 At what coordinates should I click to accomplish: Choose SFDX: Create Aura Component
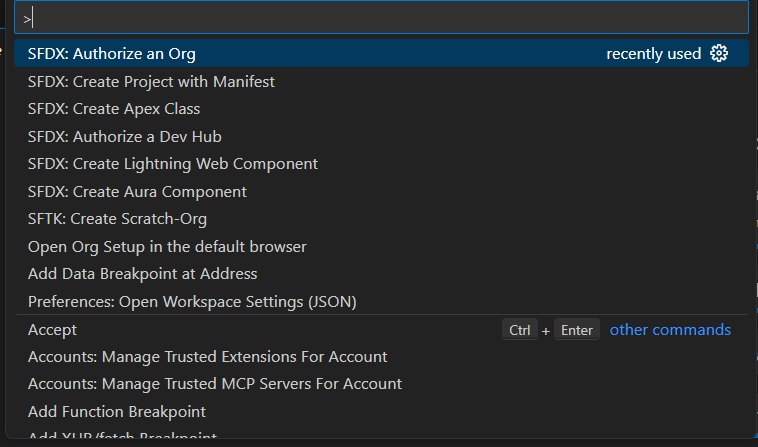pos(137,191)
